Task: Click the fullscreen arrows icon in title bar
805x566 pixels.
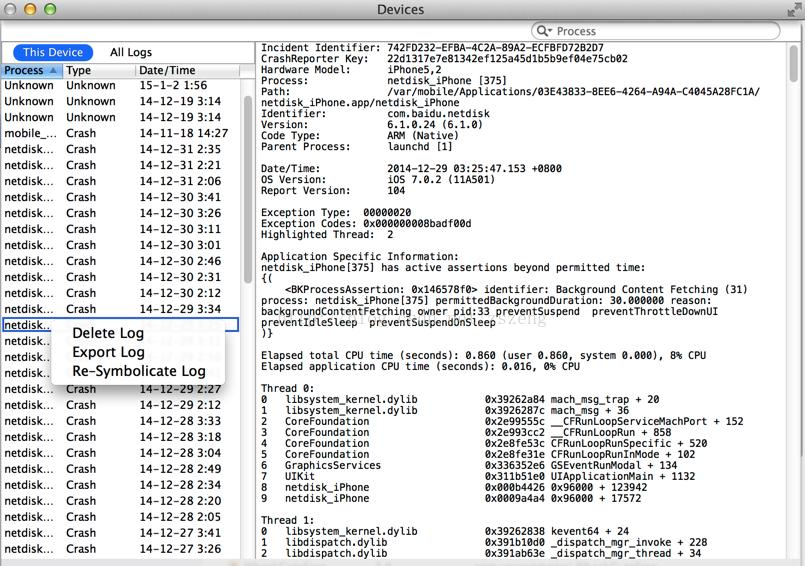Action: coord(795,9)
